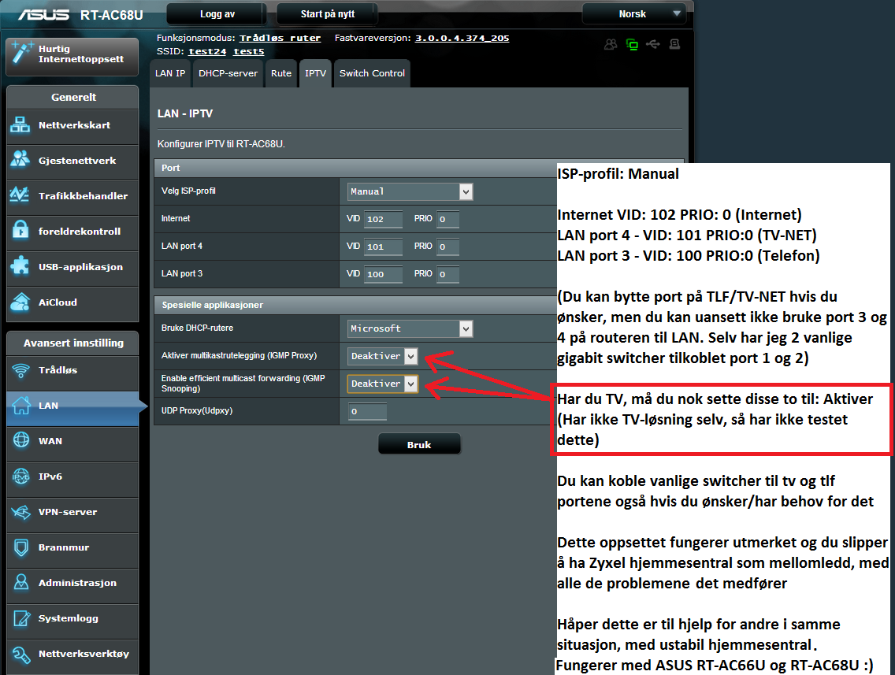The height and width of the screenshot is (675, 895).
Task: Click the test24 SSID link
Action: tap(207, 51)
